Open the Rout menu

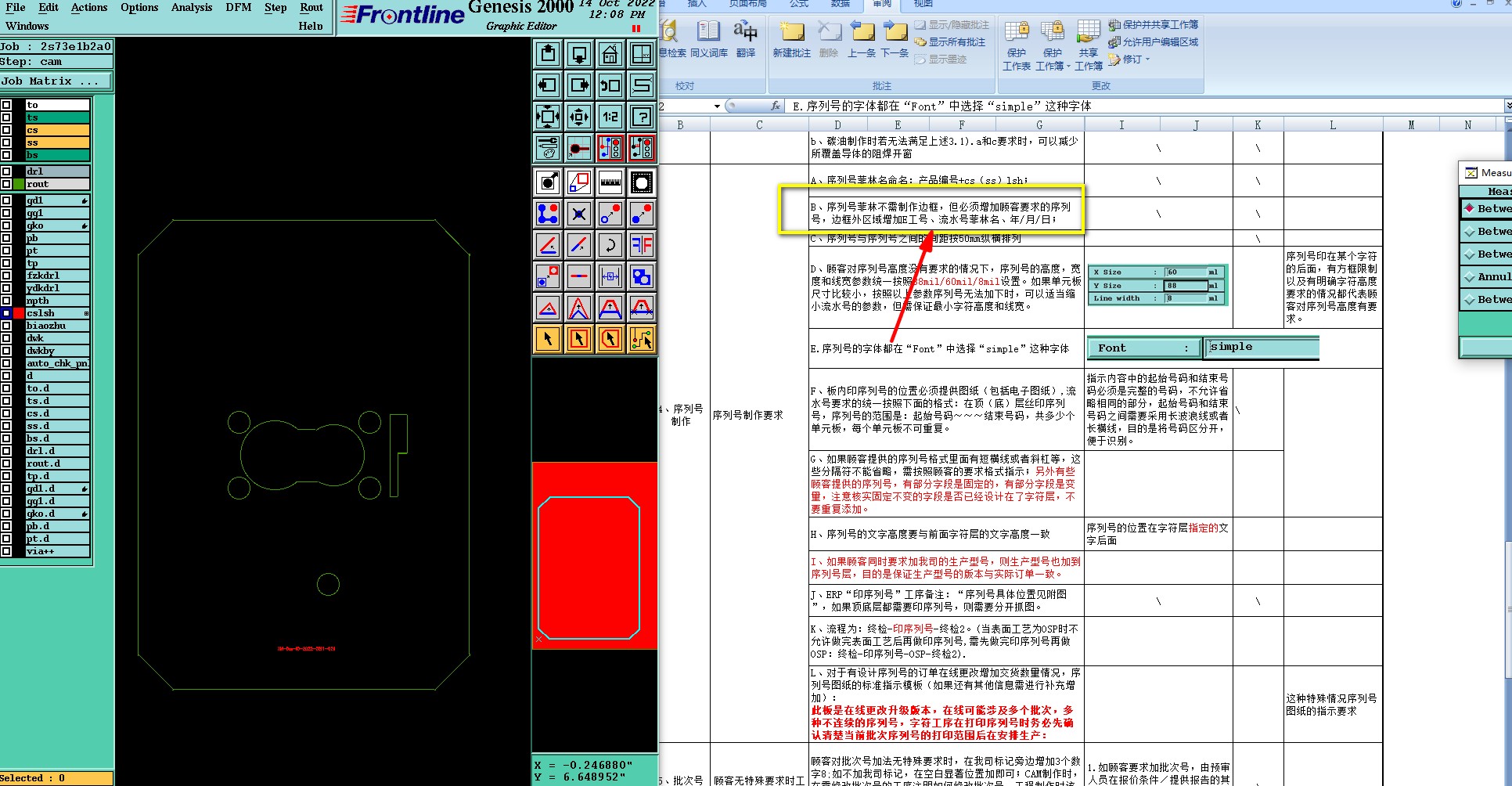(311, 7)
